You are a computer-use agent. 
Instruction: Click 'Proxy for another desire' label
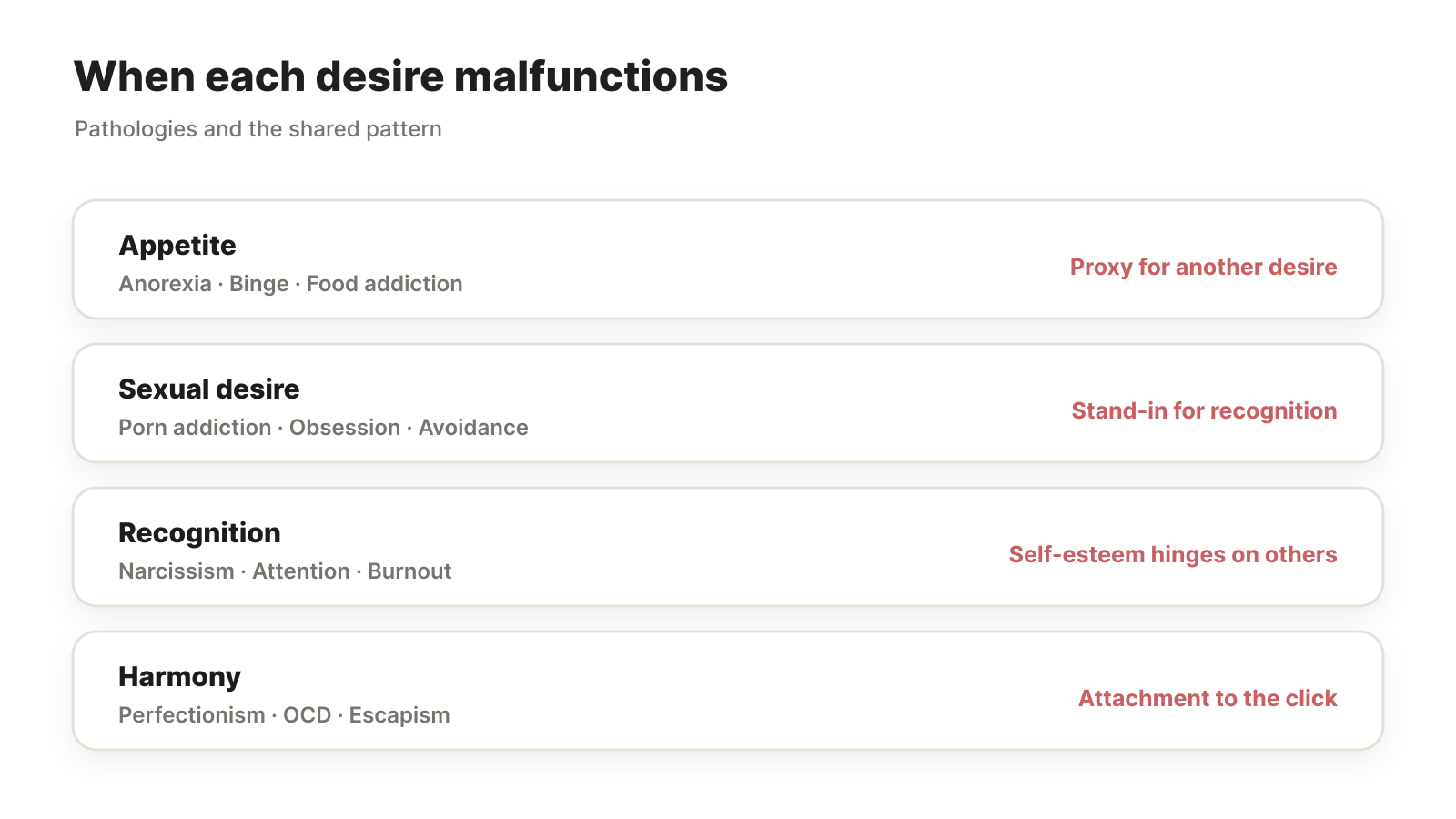(x=1203, y=267)
